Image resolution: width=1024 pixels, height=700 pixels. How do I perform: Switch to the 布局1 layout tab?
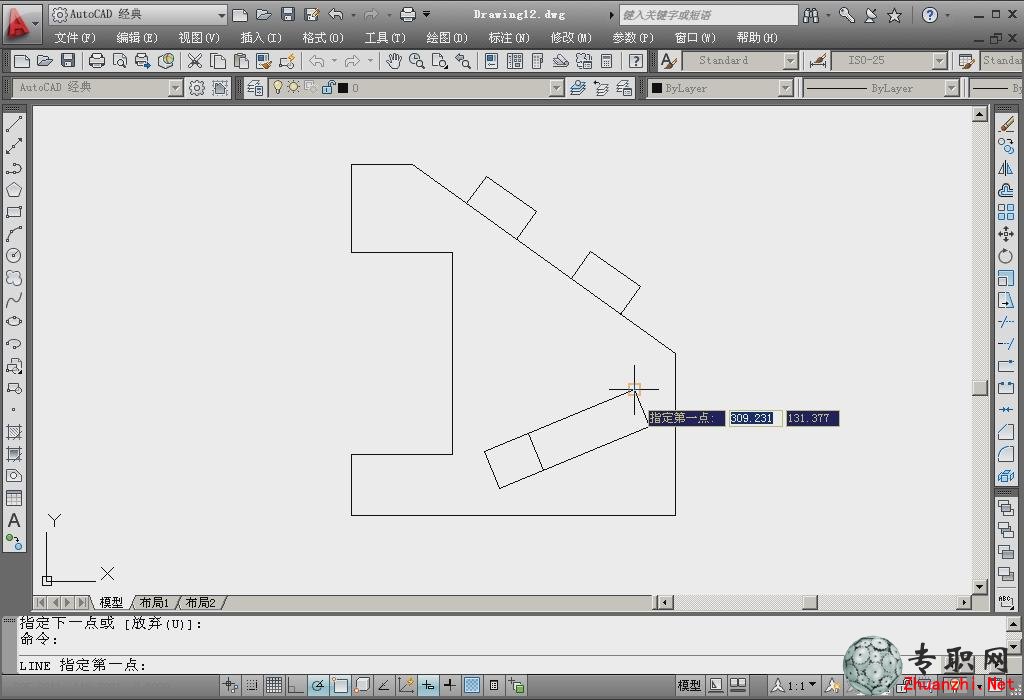(154, 602)
